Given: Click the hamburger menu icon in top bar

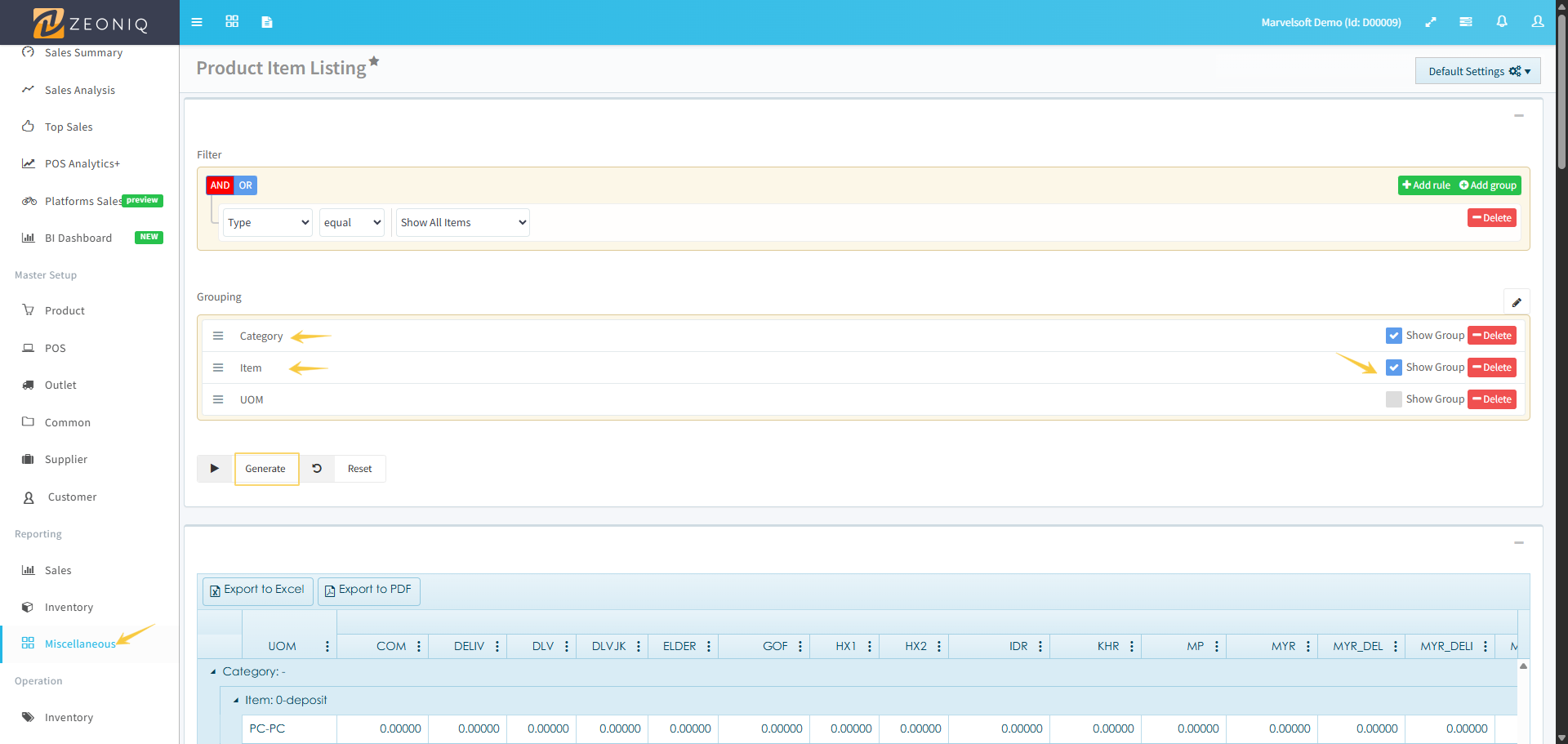Looking at the screenshot, I should [197, 22].
